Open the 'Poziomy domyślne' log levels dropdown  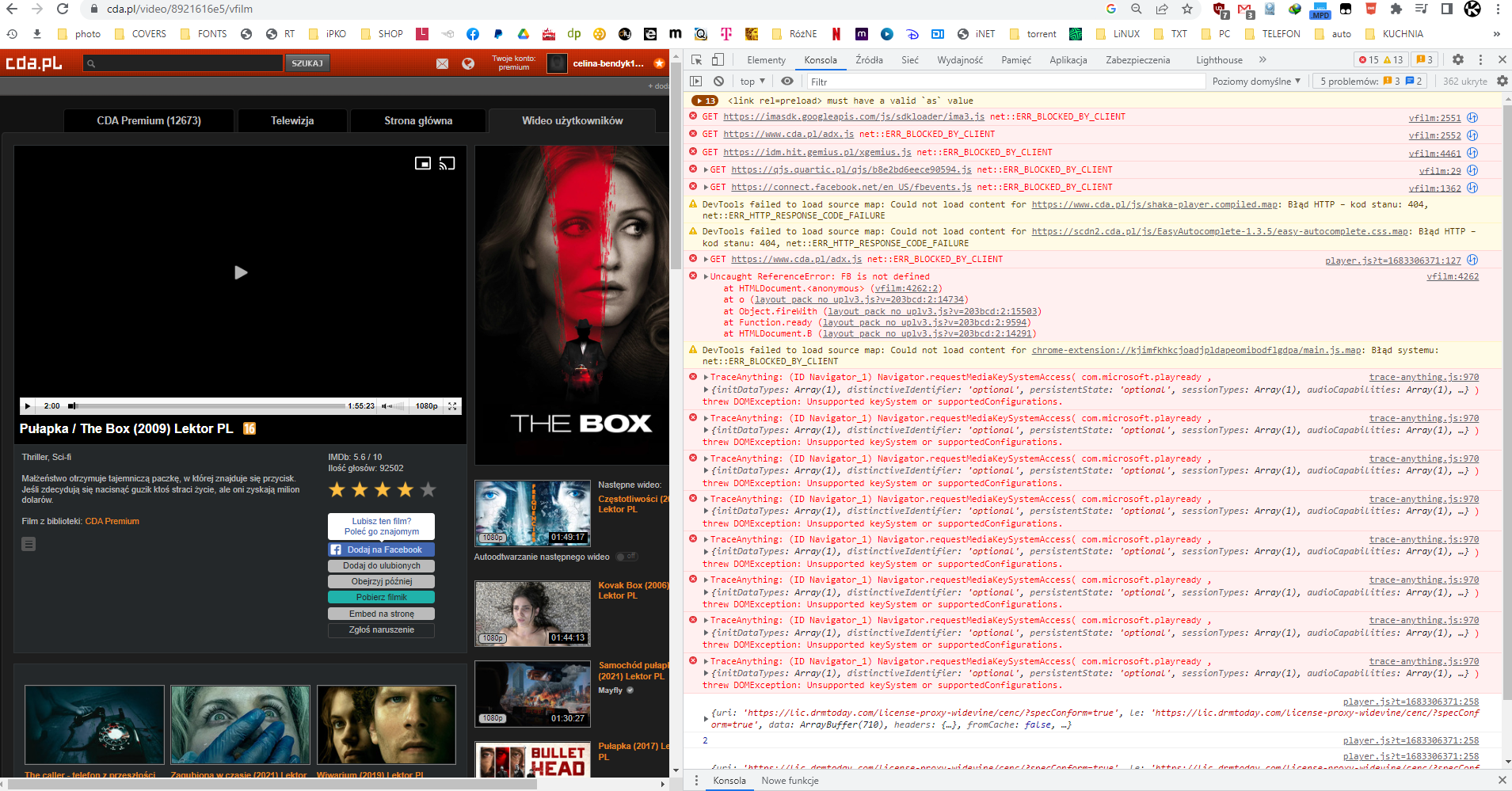(1256, 82)
